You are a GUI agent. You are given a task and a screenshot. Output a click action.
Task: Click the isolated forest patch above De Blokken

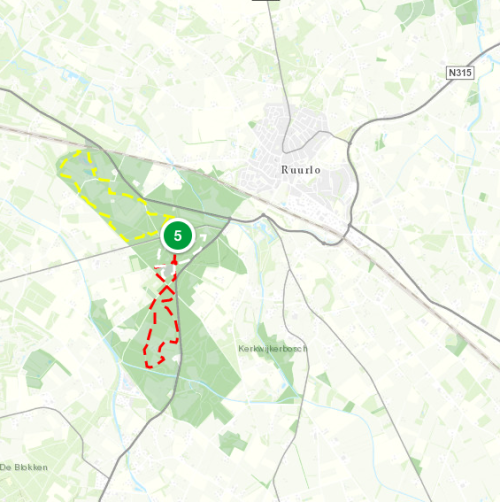[39, 367]
